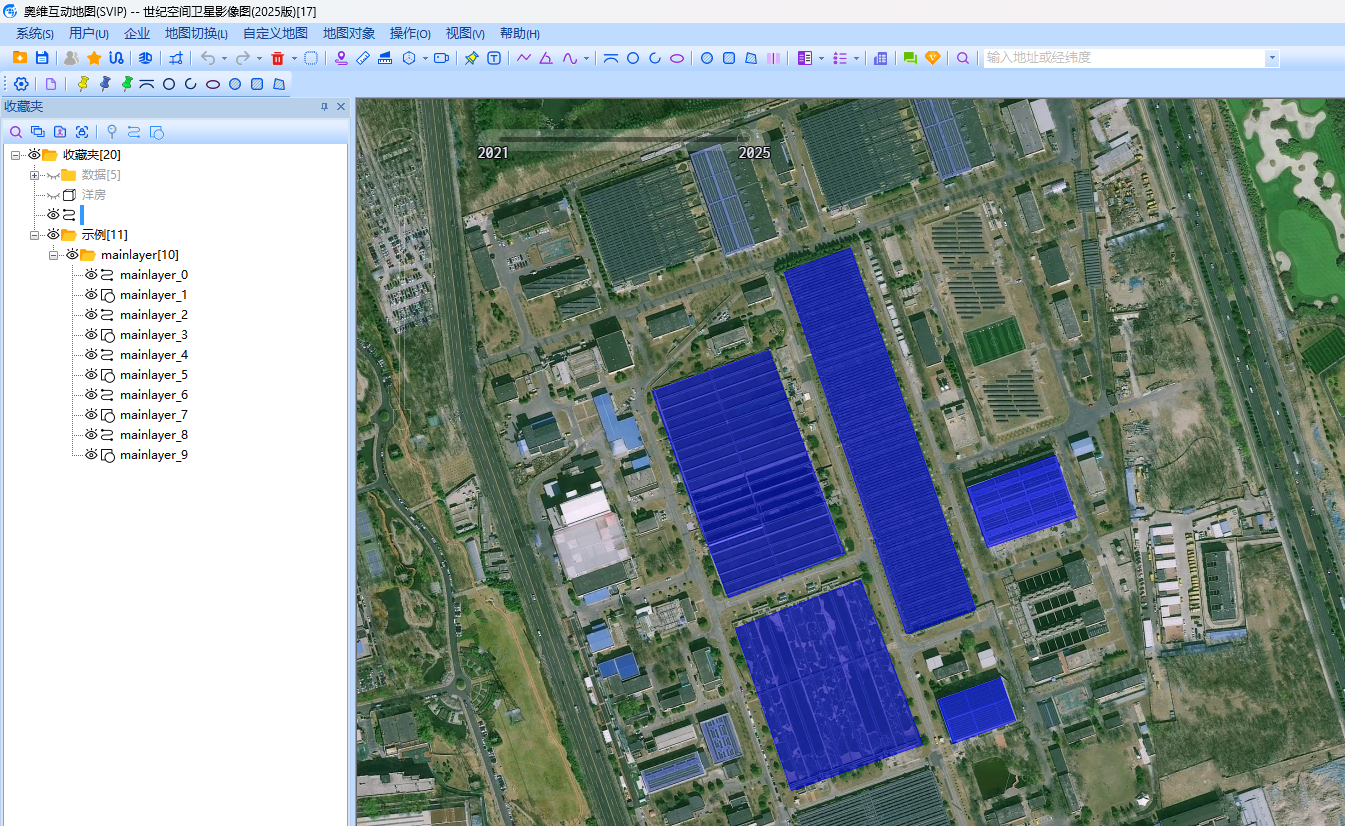Click the orange VIP diamond icon

point(932,58)
